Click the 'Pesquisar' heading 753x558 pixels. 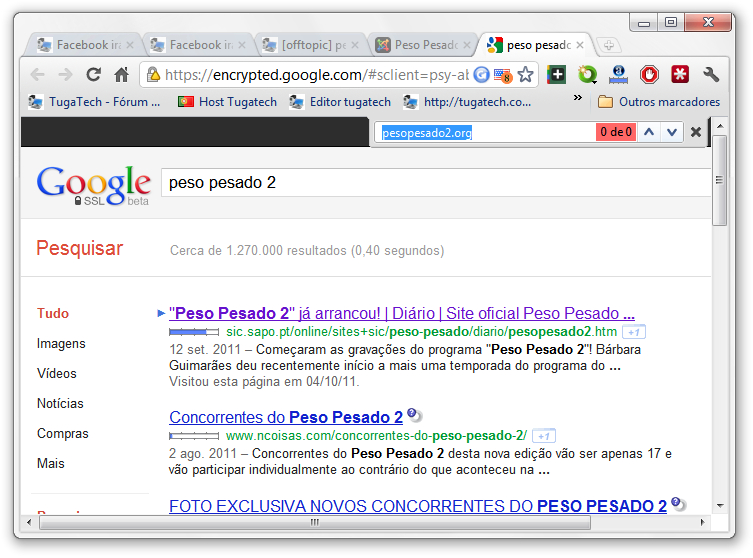click(x=80, y=248)
